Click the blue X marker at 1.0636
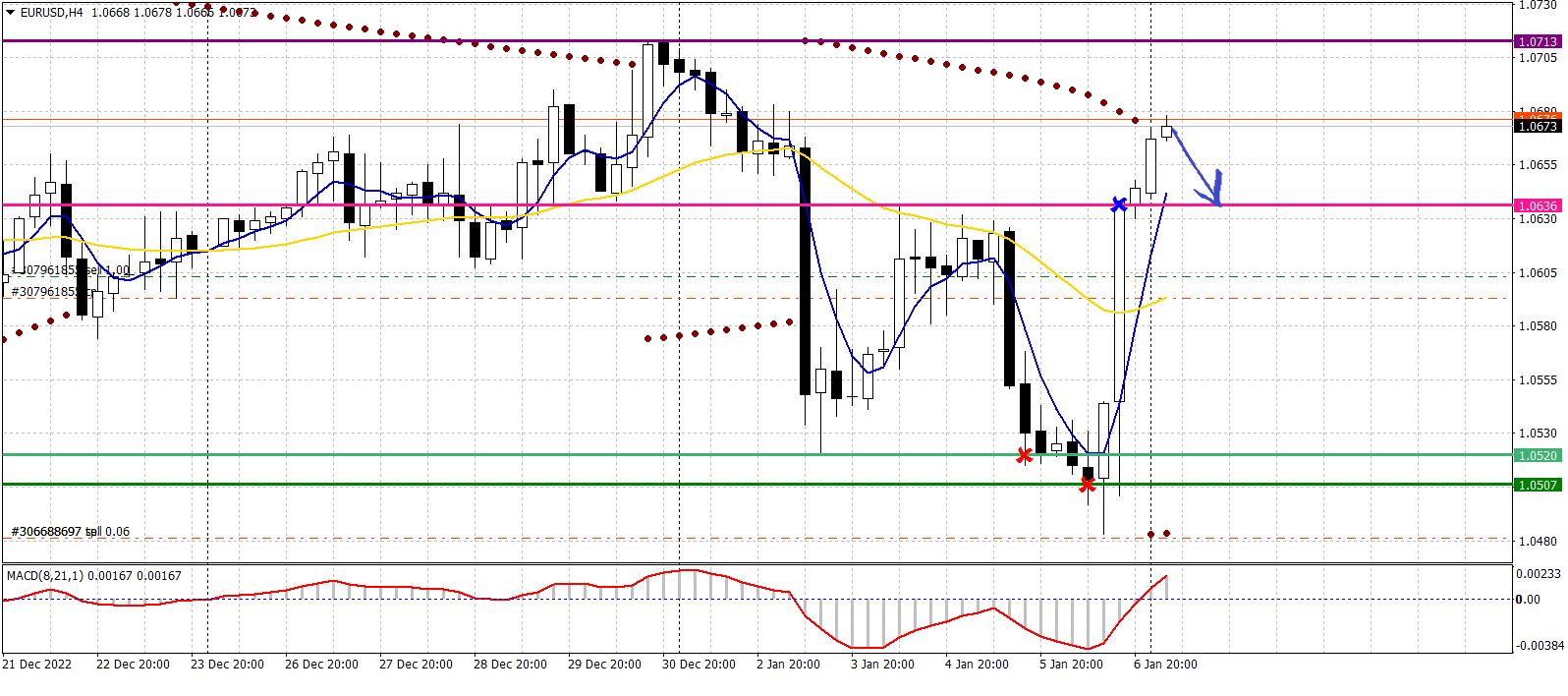 pos(1119,204)
